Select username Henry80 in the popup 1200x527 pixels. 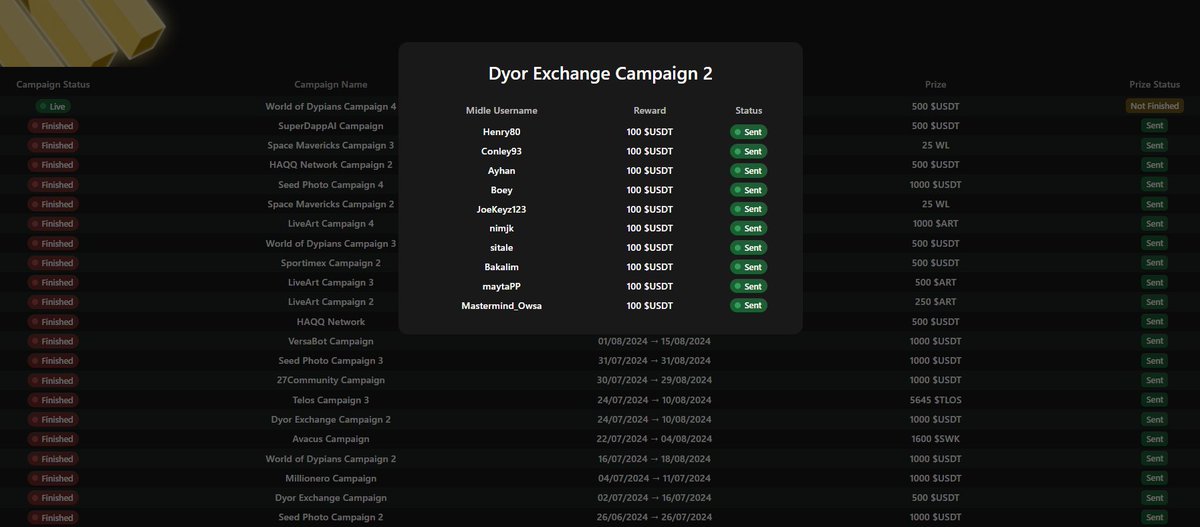tap(502, 132)
